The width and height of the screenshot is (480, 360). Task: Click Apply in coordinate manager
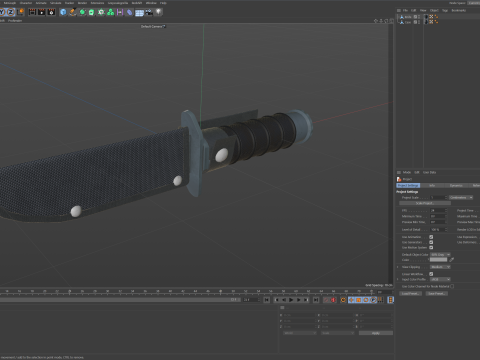(x=376, y=333)
